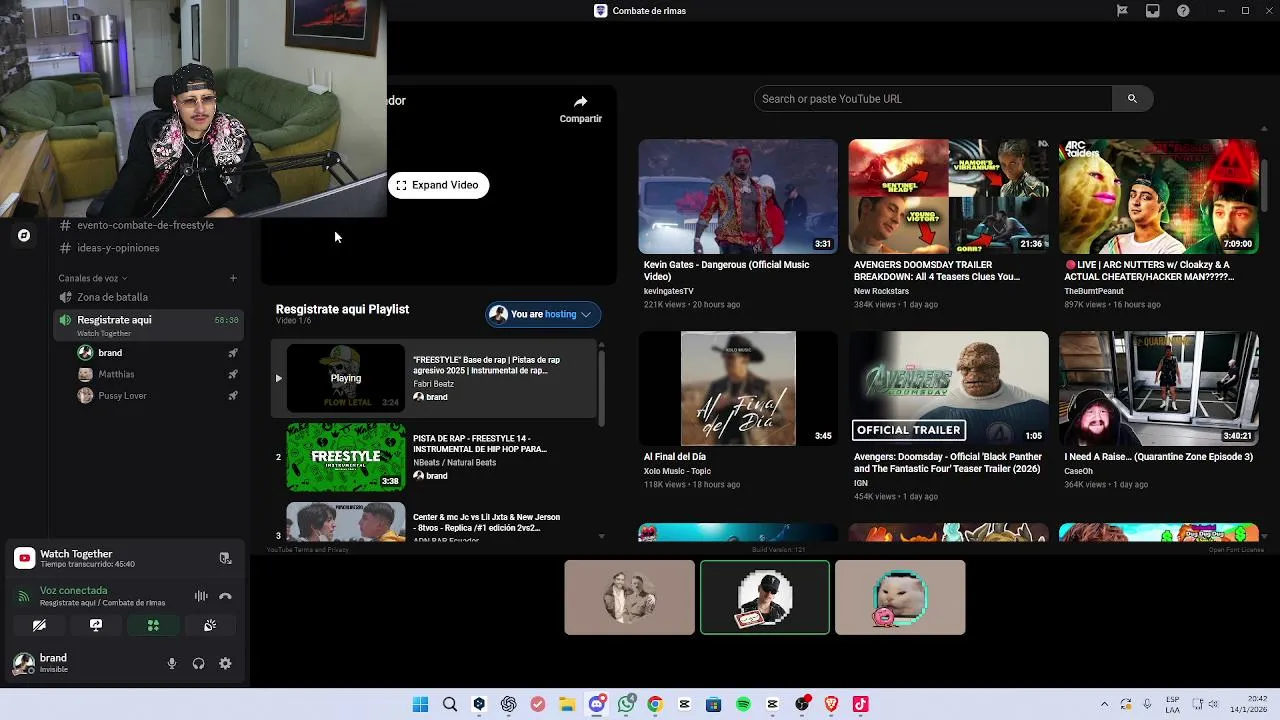Open Discord help question-mark icon
The width and height of the screenshot is (1280, 720).
pos(1184,11)
